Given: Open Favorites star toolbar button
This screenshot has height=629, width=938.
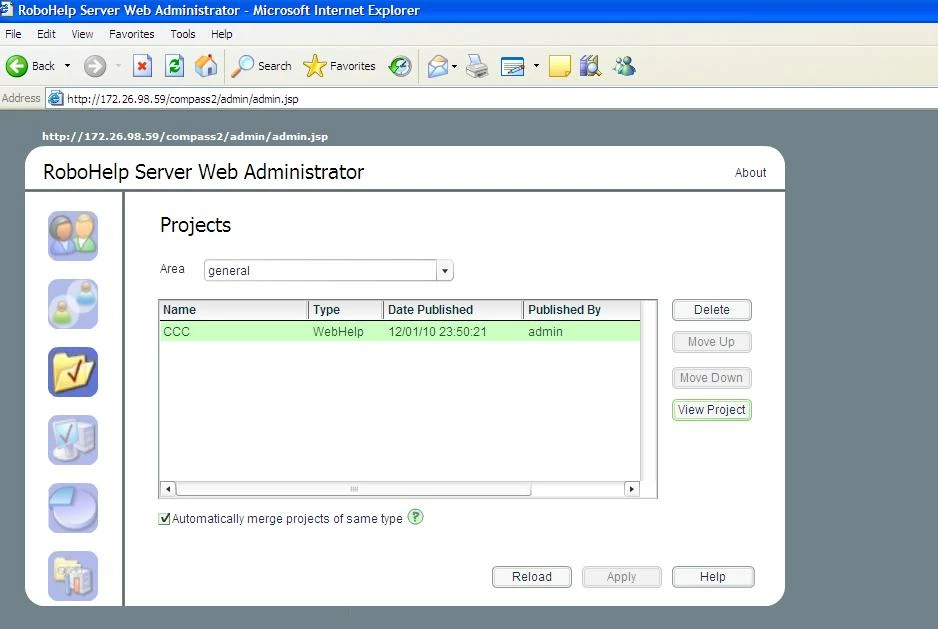Looking at the screenshot, I should coord(339,66).
